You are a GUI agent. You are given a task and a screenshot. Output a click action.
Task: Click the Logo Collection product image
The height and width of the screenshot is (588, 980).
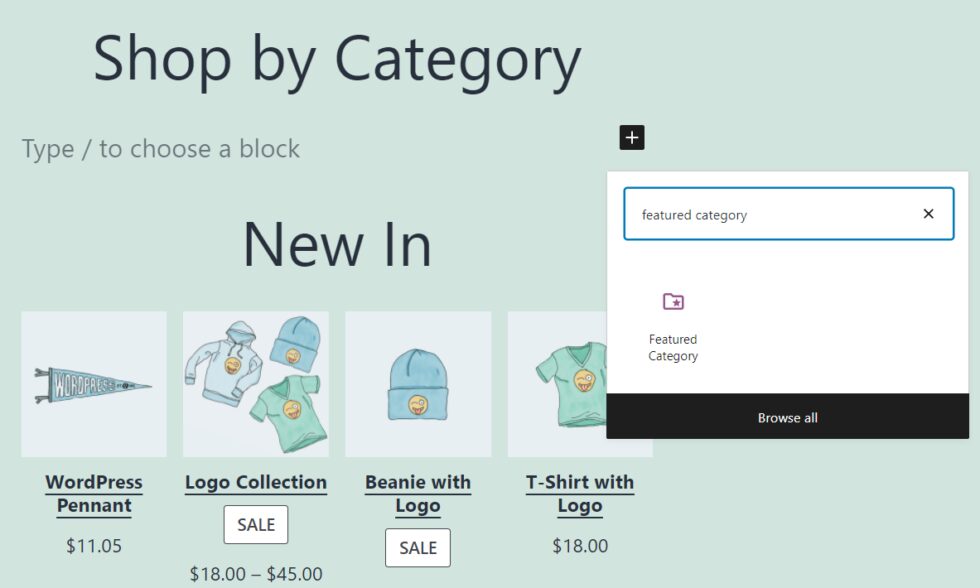tap(255, 384)
